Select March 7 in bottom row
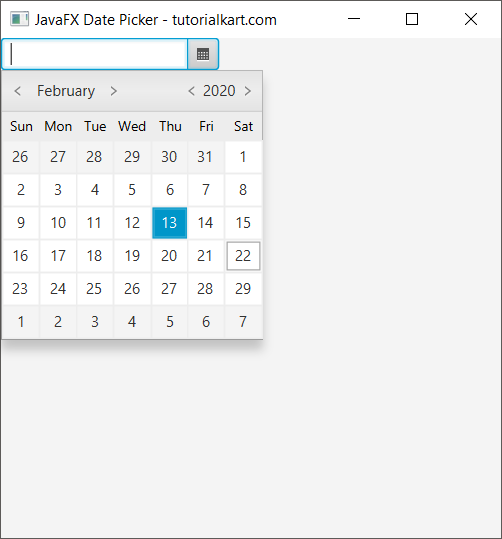This screenshot has height=539, width=502. click(243, 322)
